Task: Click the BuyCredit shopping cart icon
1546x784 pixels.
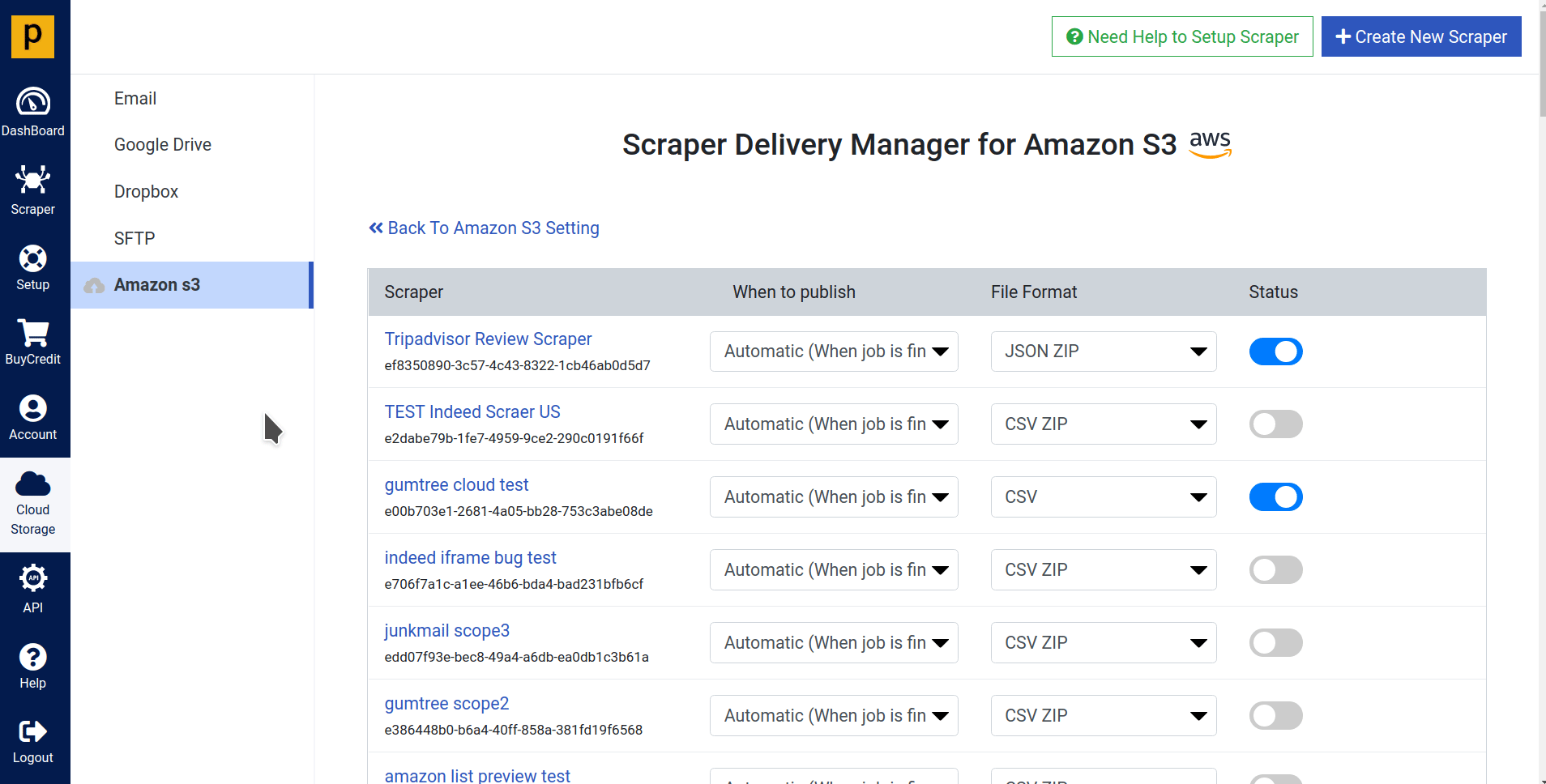Action: coord(32,333)
